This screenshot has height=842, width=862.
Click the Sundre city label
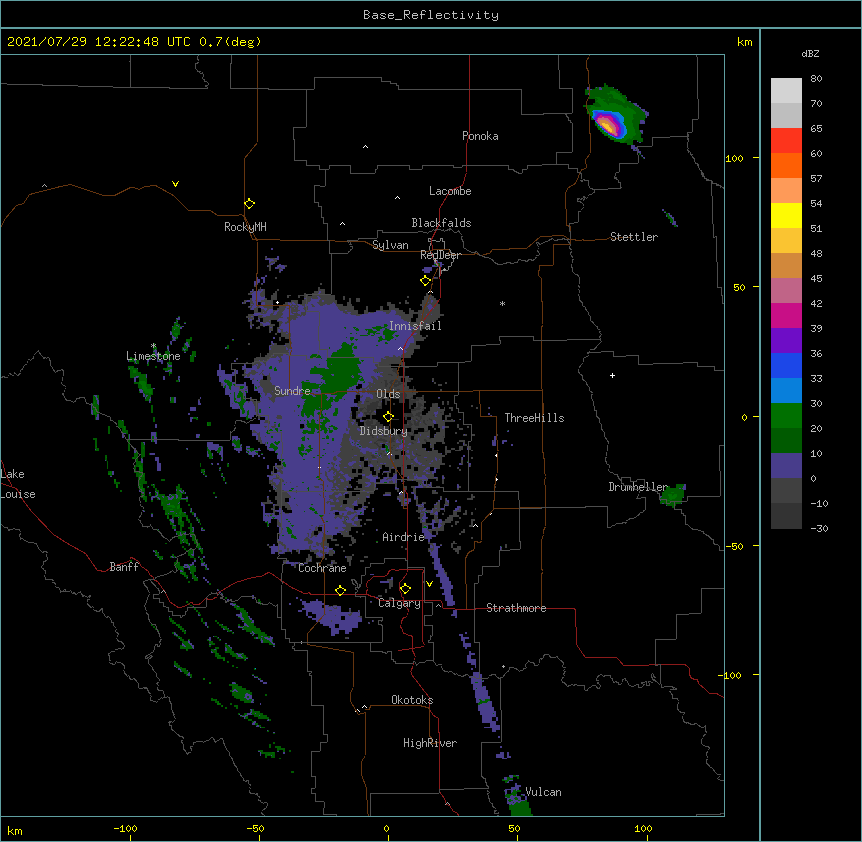292,391
